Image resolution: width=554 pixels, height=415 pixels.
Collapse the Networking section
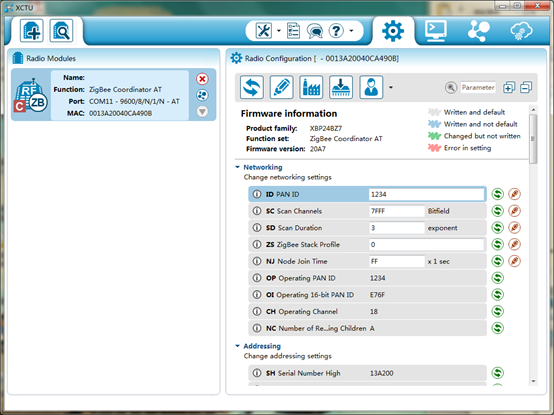click(x=237, y=167)
